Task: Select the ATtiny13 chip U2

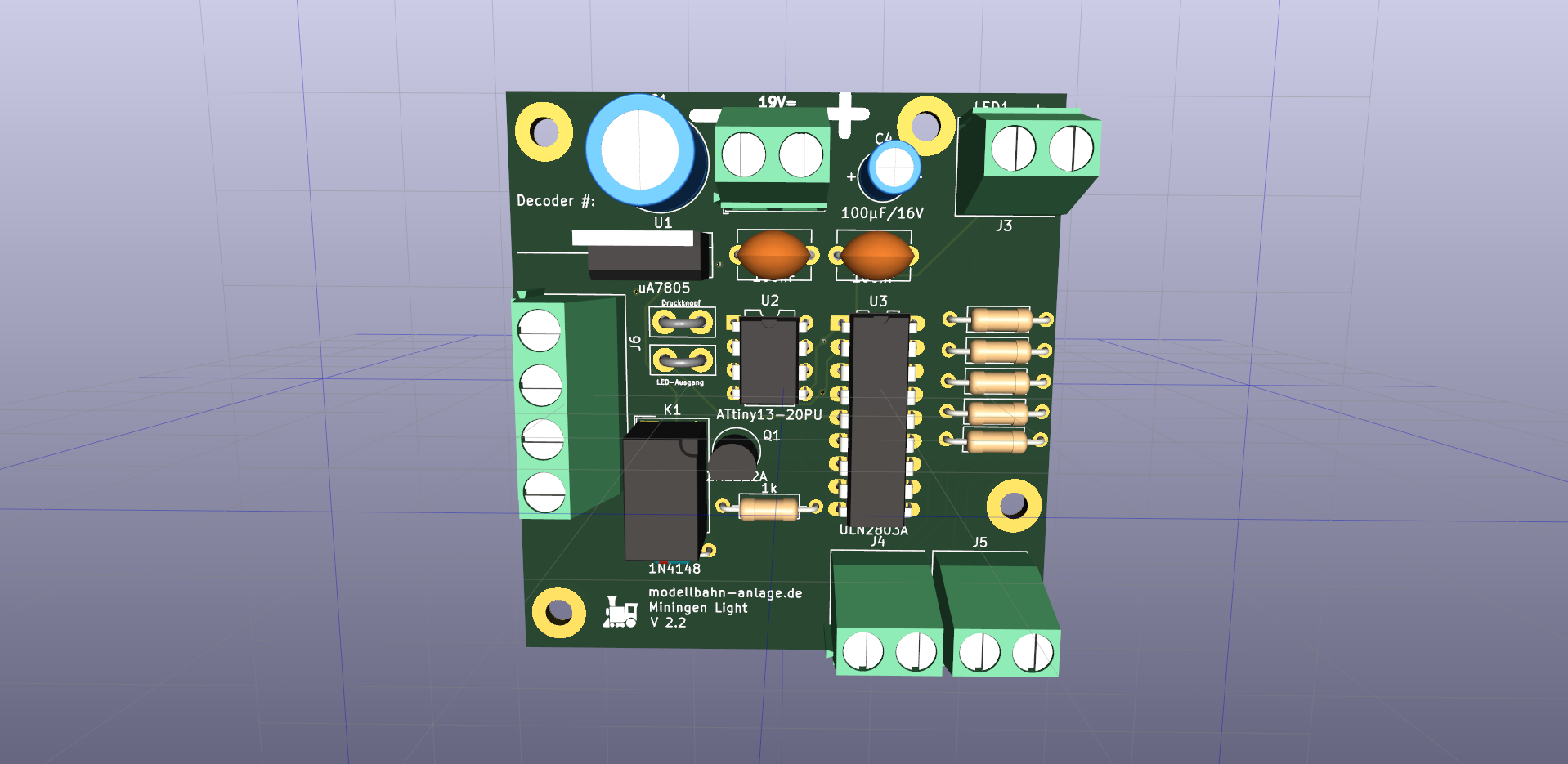Action: tap(768, 360)
